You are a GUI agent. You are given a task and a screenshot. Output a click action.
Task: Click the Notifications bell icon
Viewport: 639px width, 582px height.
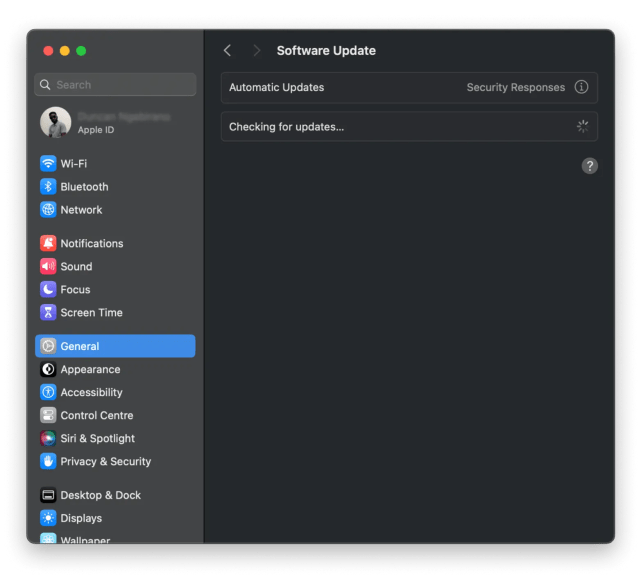point(48,243)
